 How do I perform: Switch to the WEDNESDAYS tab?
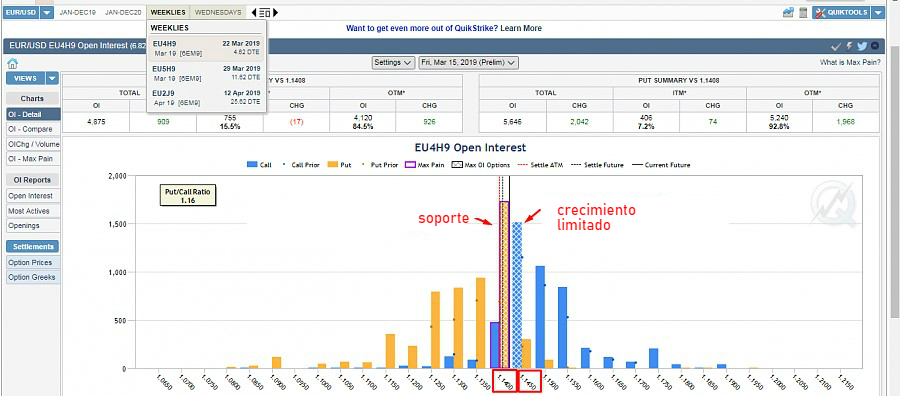[x=218, y=13]
